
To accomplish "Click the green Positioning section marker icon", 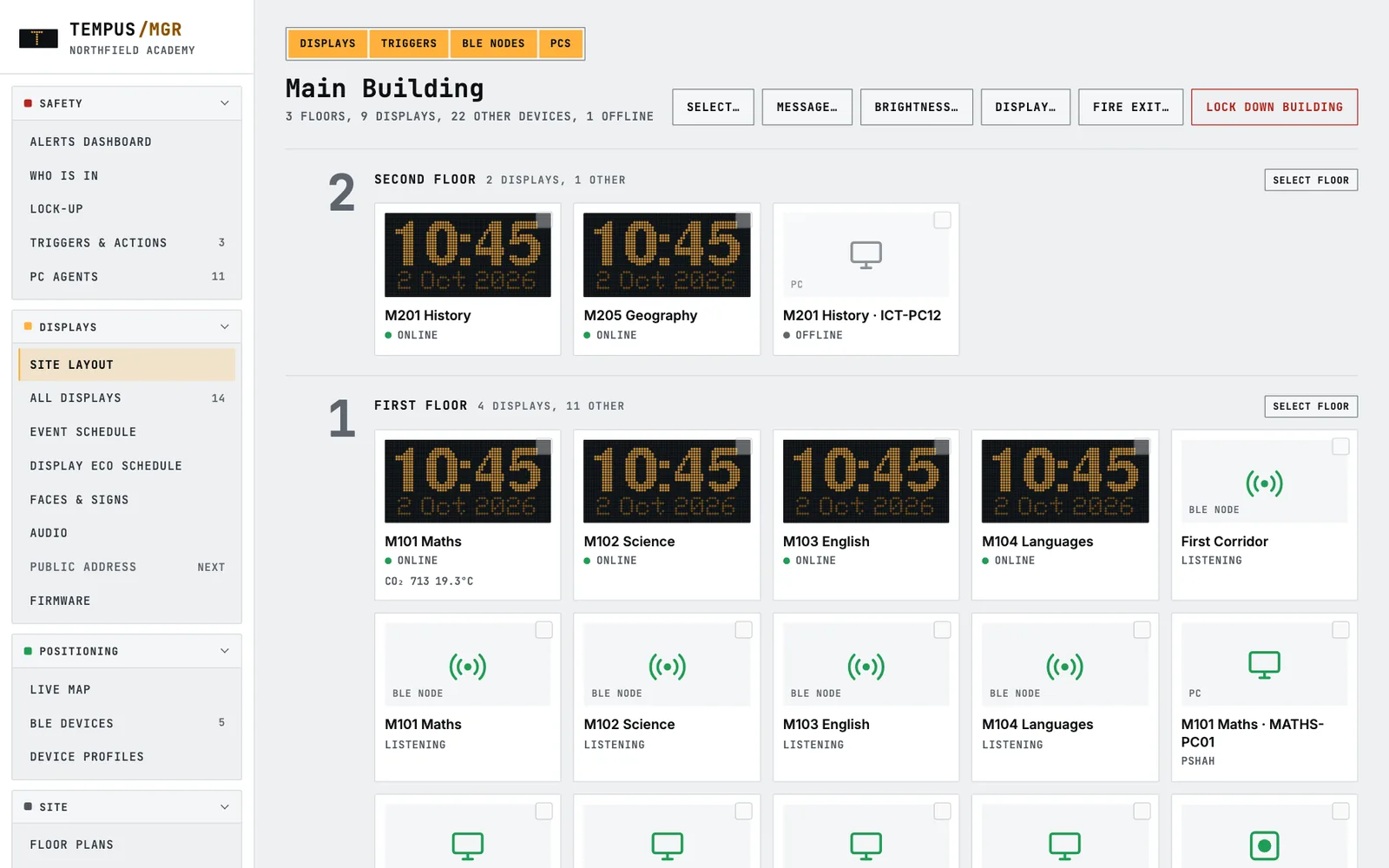I will 28,651.
